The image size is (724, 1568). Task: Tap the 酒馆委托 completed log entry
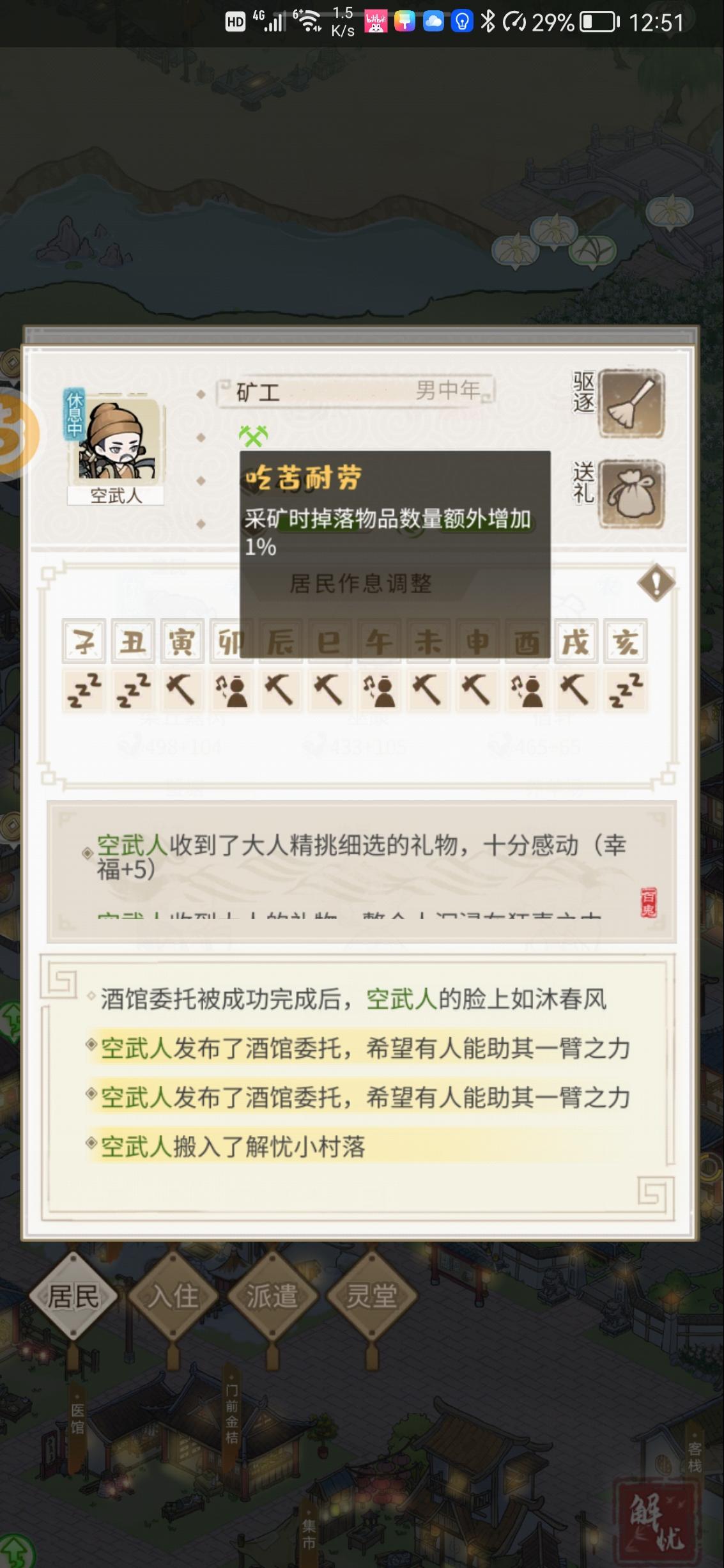[353, 999]
